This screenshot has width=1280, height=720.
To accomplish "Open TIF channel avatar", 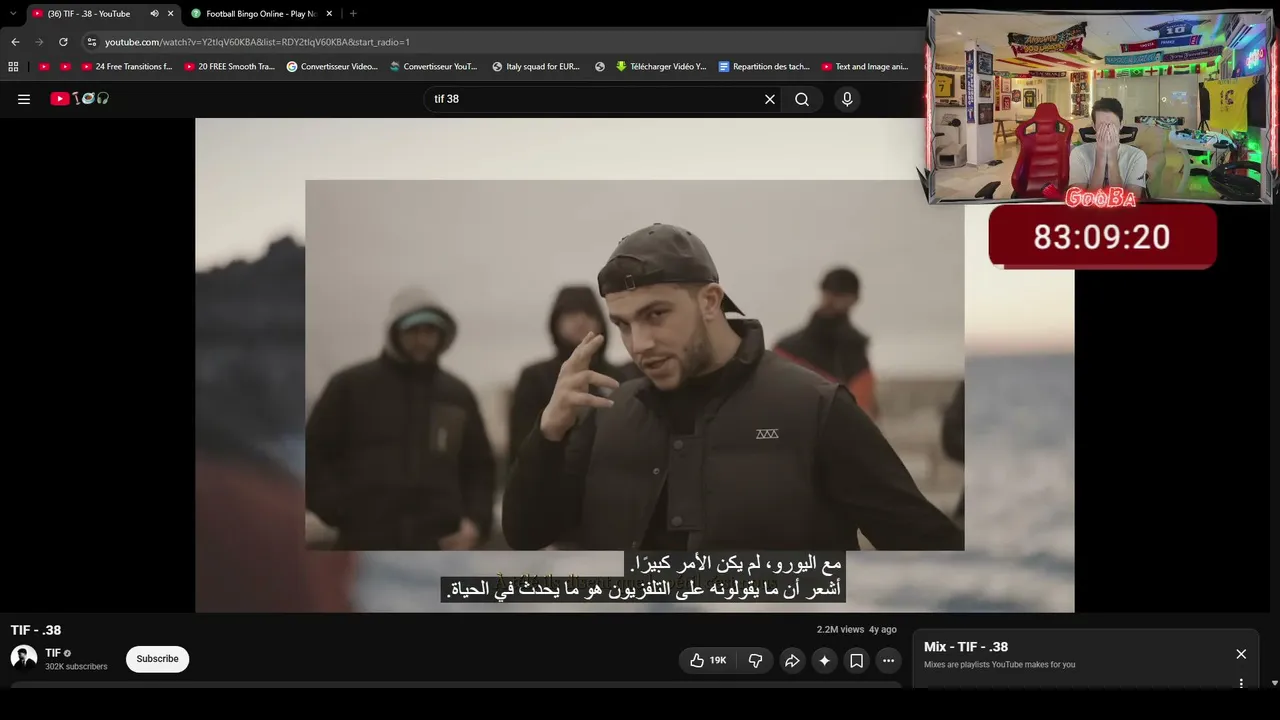I will click(x=24, y=658).
